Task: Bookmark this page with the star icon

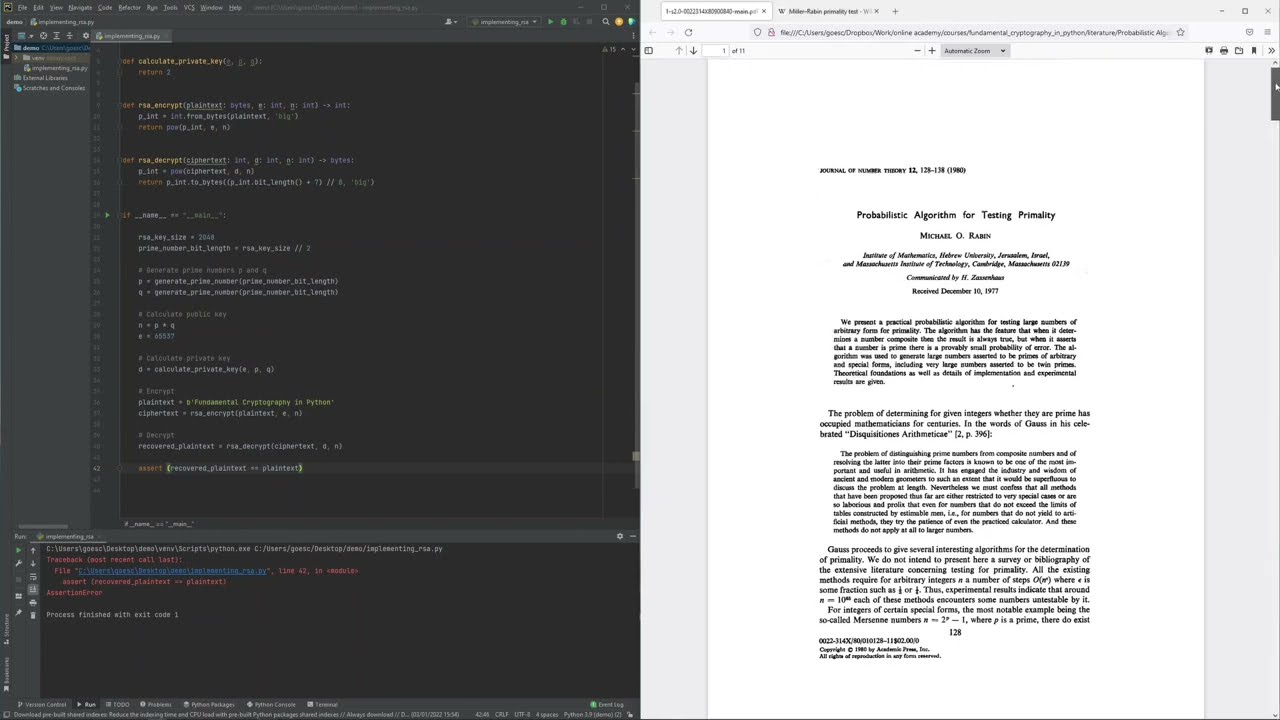Action: (1181, 32)
